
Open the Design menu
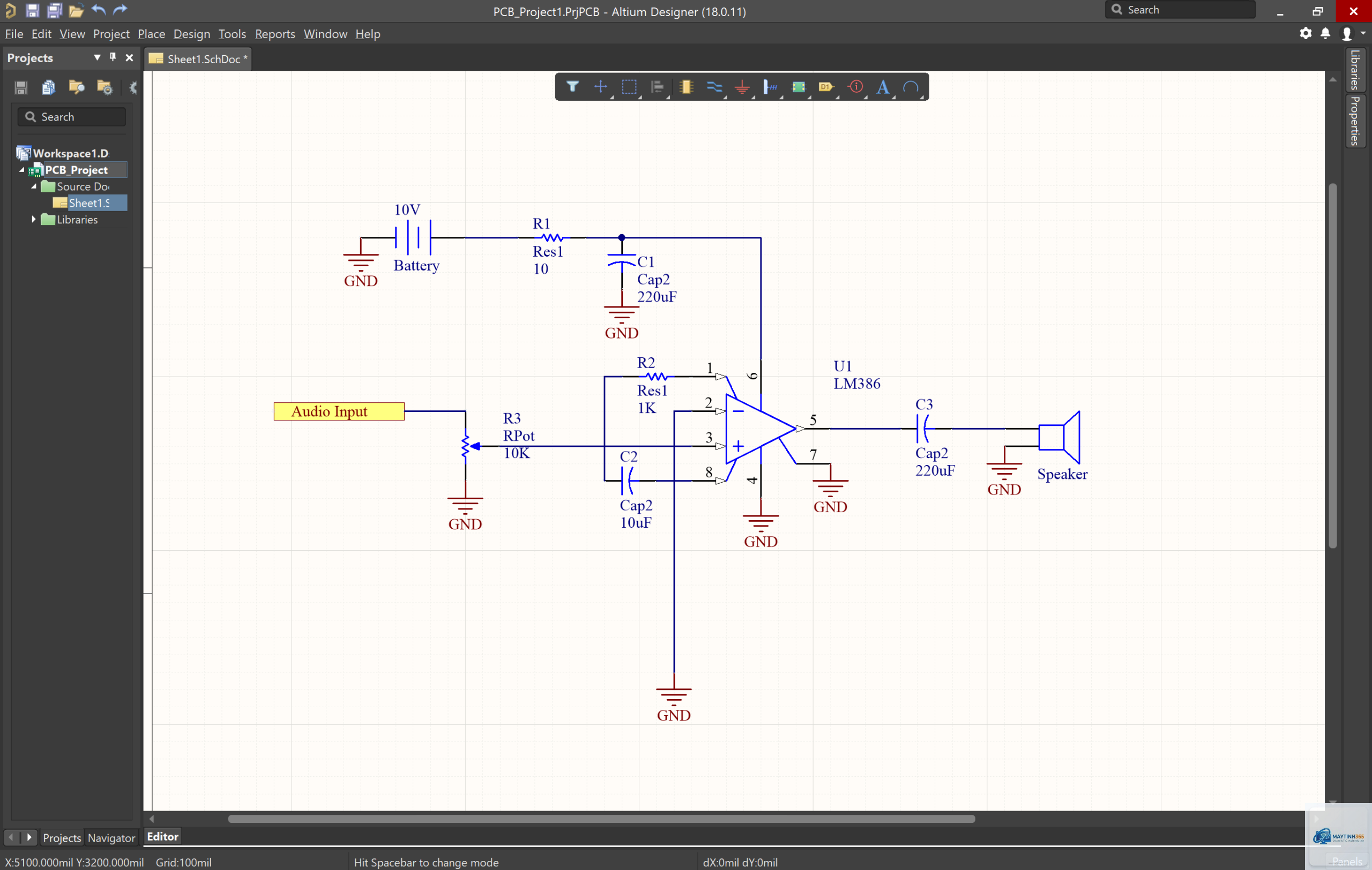point(192,34)
